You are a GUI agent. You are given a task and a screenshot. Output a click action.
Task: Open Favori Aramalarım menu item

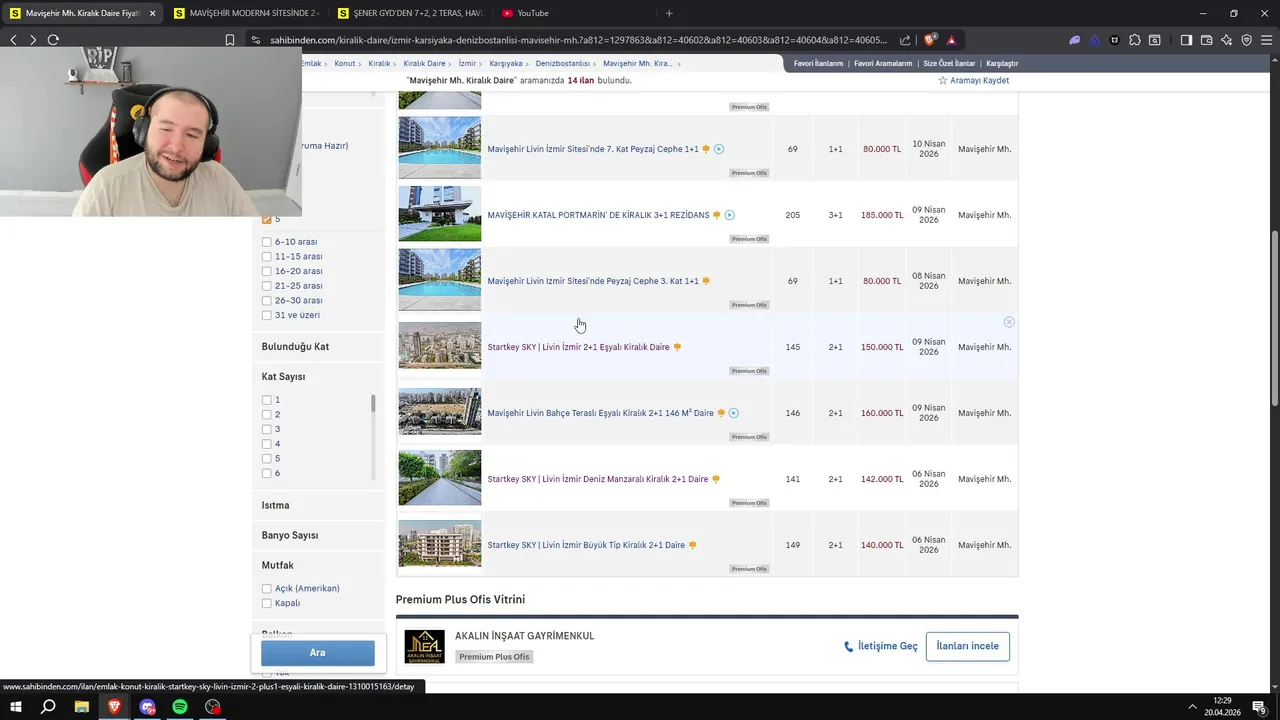pyautogui.click(x=883, y=64)
